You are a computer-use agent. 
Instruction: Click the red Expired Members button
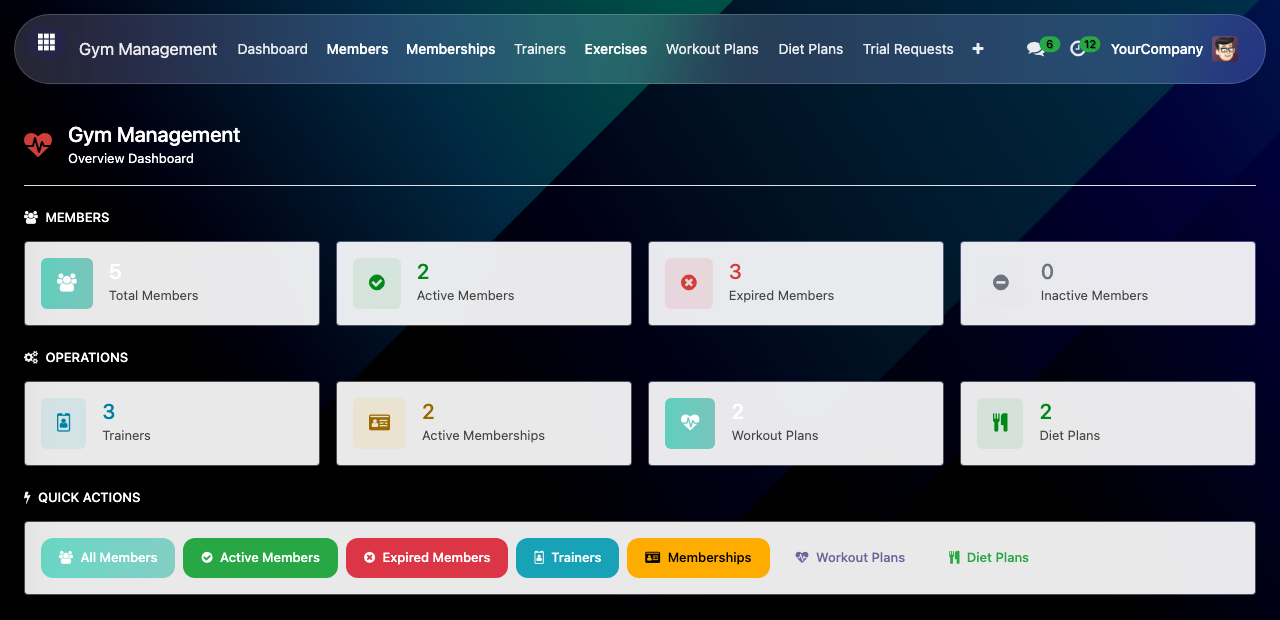[x=427, y=558]
